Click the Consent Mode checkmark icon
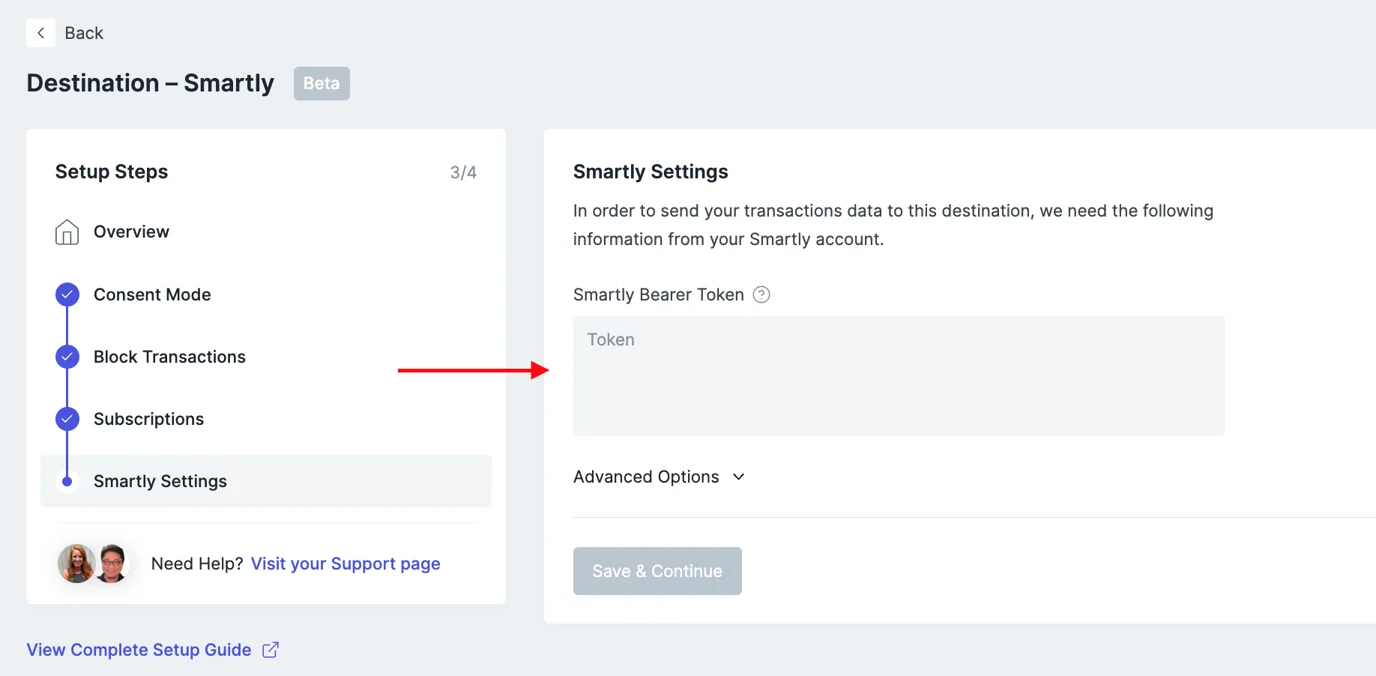The image size is (1376, 676). [x=67, y=295]
